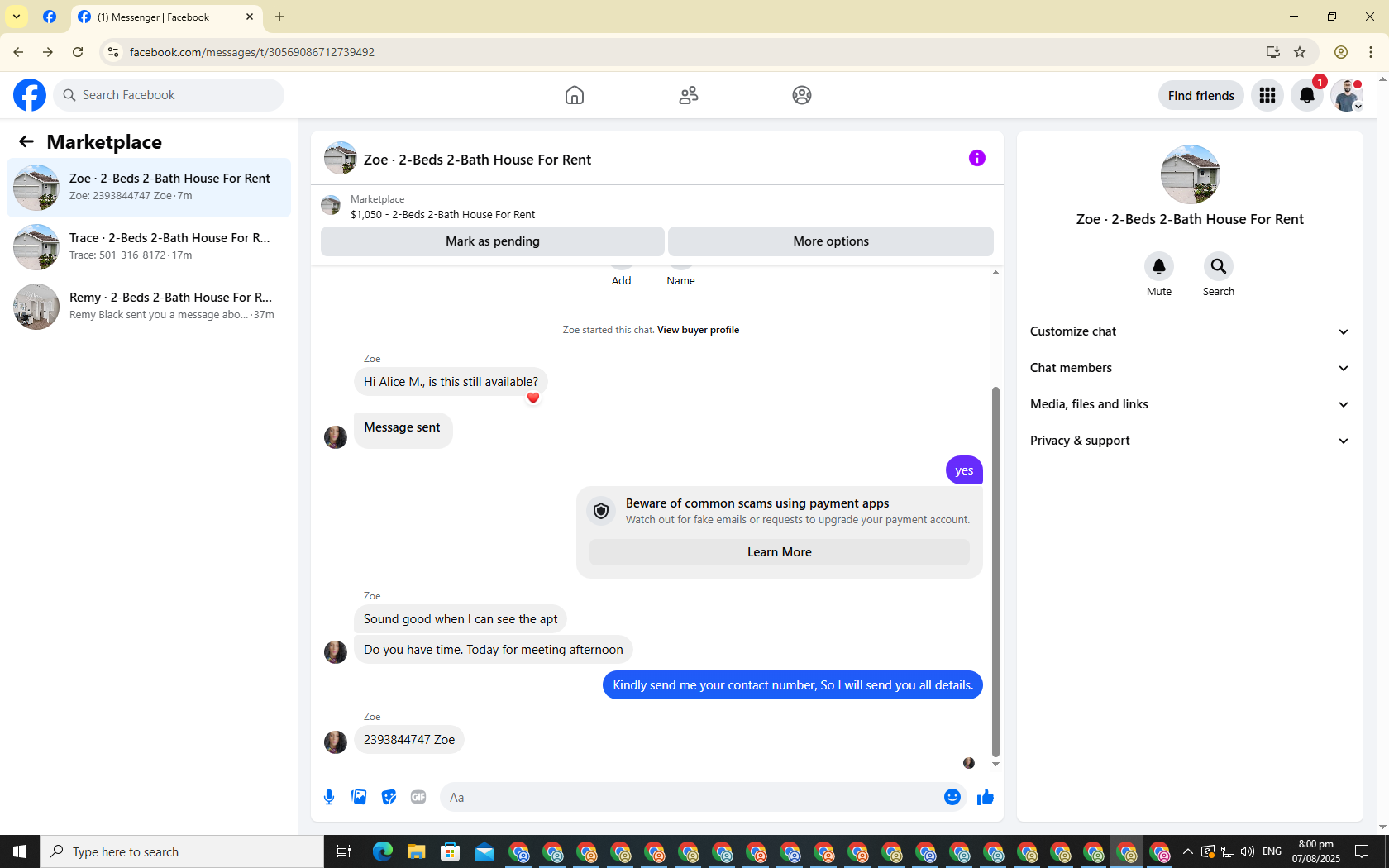1389x868 pixels.
Task: Click the Windows taskbar search box
Action: click(x=182, y=851)
